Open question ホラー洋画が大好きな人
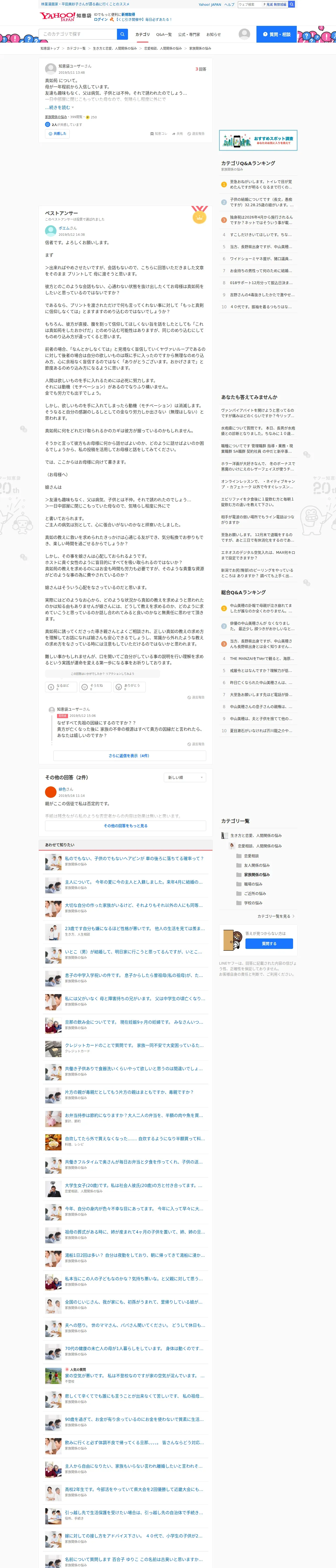The width and height of the screenshot is (336, 1568). 258,466
